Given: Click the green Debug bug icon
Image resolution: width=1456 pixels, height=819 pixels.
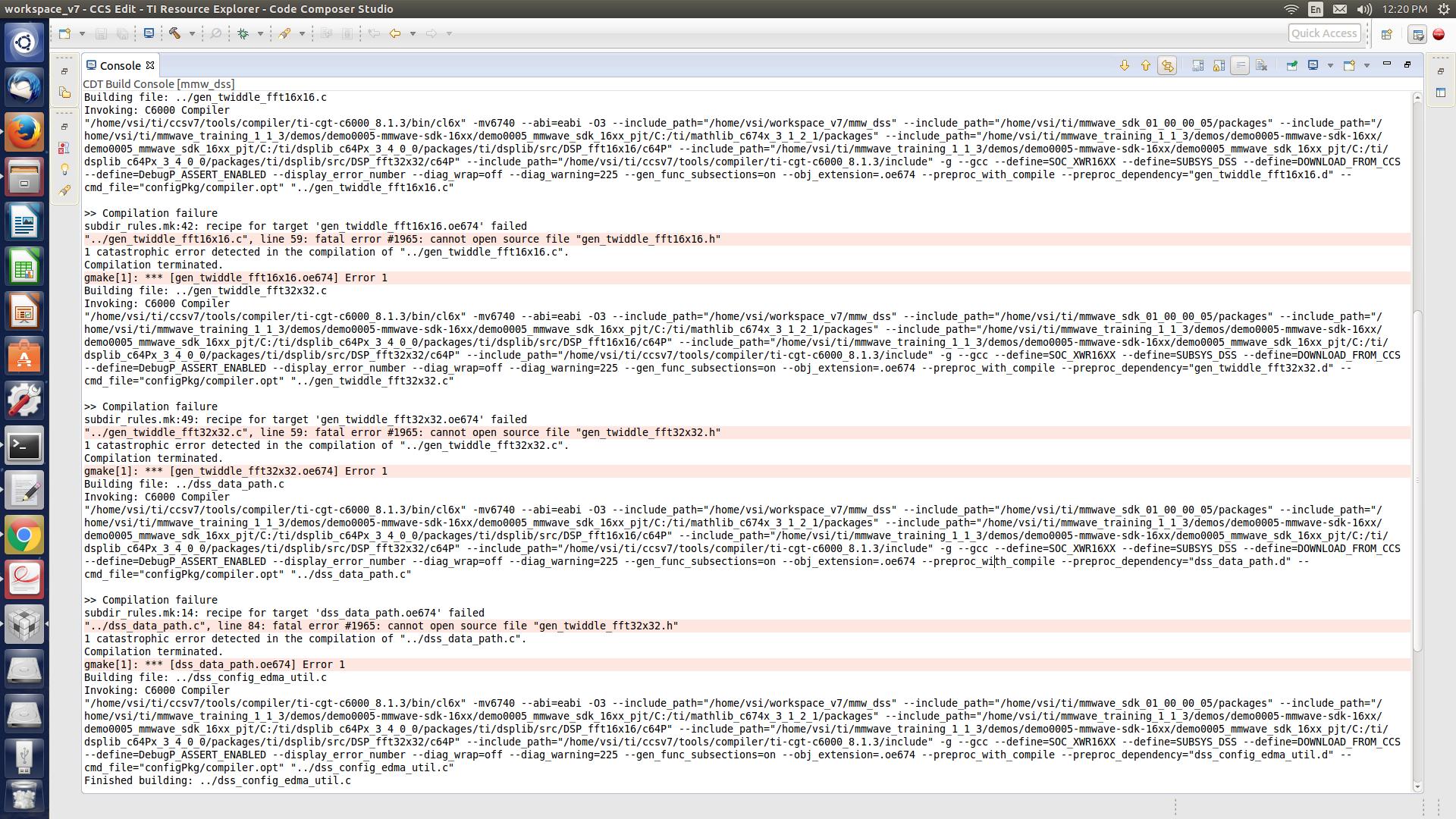Looking at the screenshot, I should 243,33.
